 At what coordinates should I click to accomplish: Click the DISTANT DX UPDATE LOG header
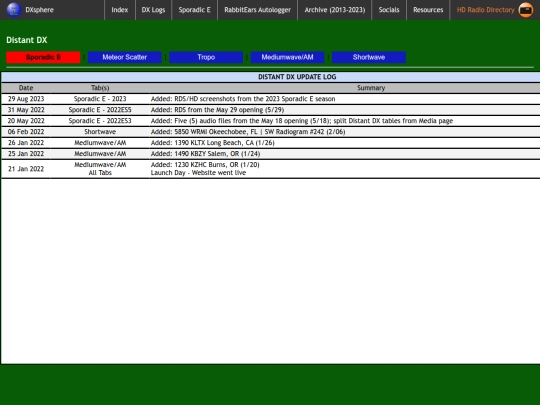[x=297, y=77]
